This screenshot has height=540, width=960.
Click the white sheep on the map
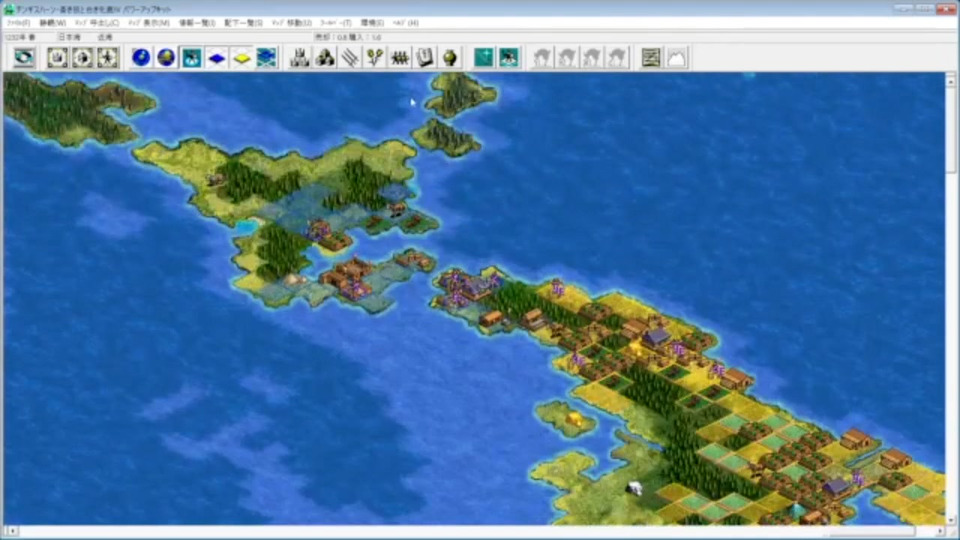coord(635,488)
